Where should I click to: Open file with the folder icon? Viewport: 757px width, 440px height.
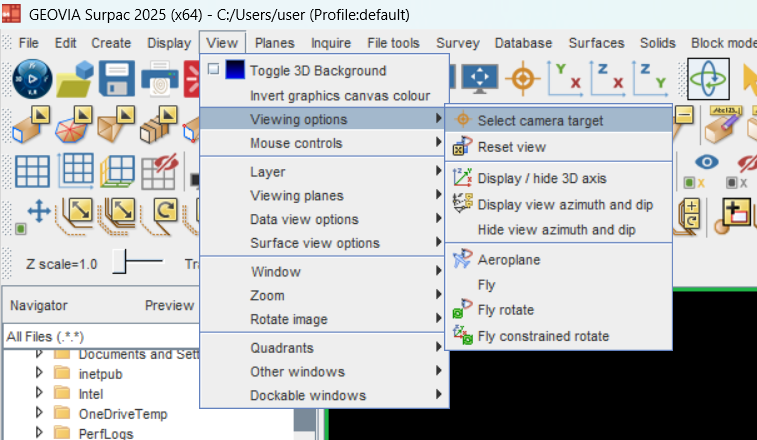(75, 79)
